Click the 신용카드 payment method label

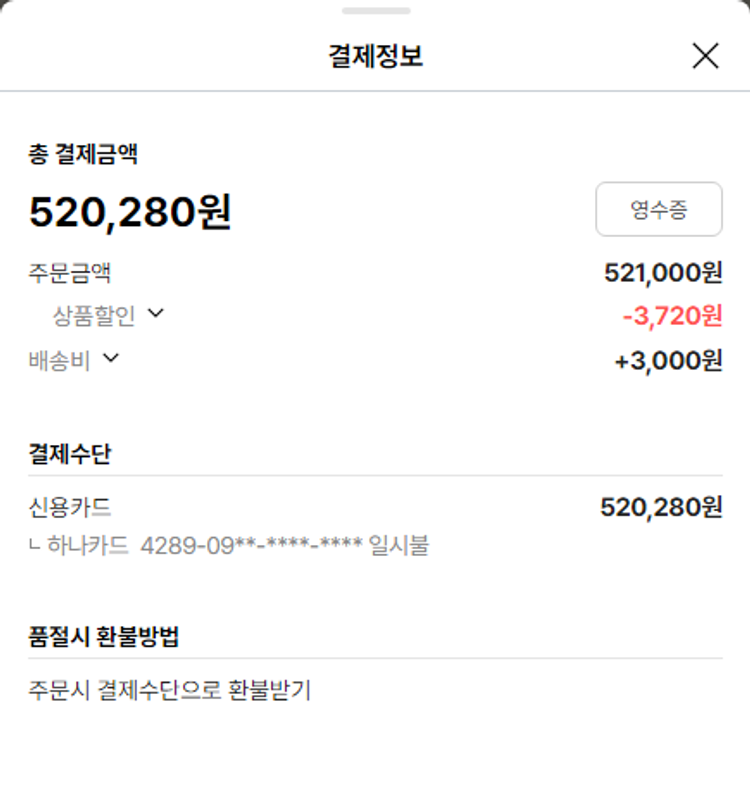[x=70, y=507]
